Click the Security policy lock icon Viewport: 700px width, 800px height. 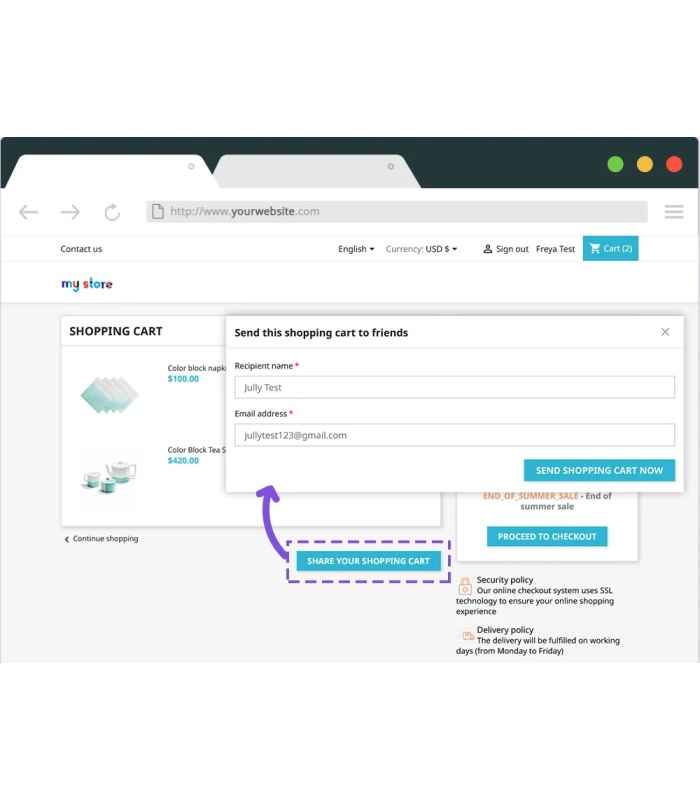(465, 587)
